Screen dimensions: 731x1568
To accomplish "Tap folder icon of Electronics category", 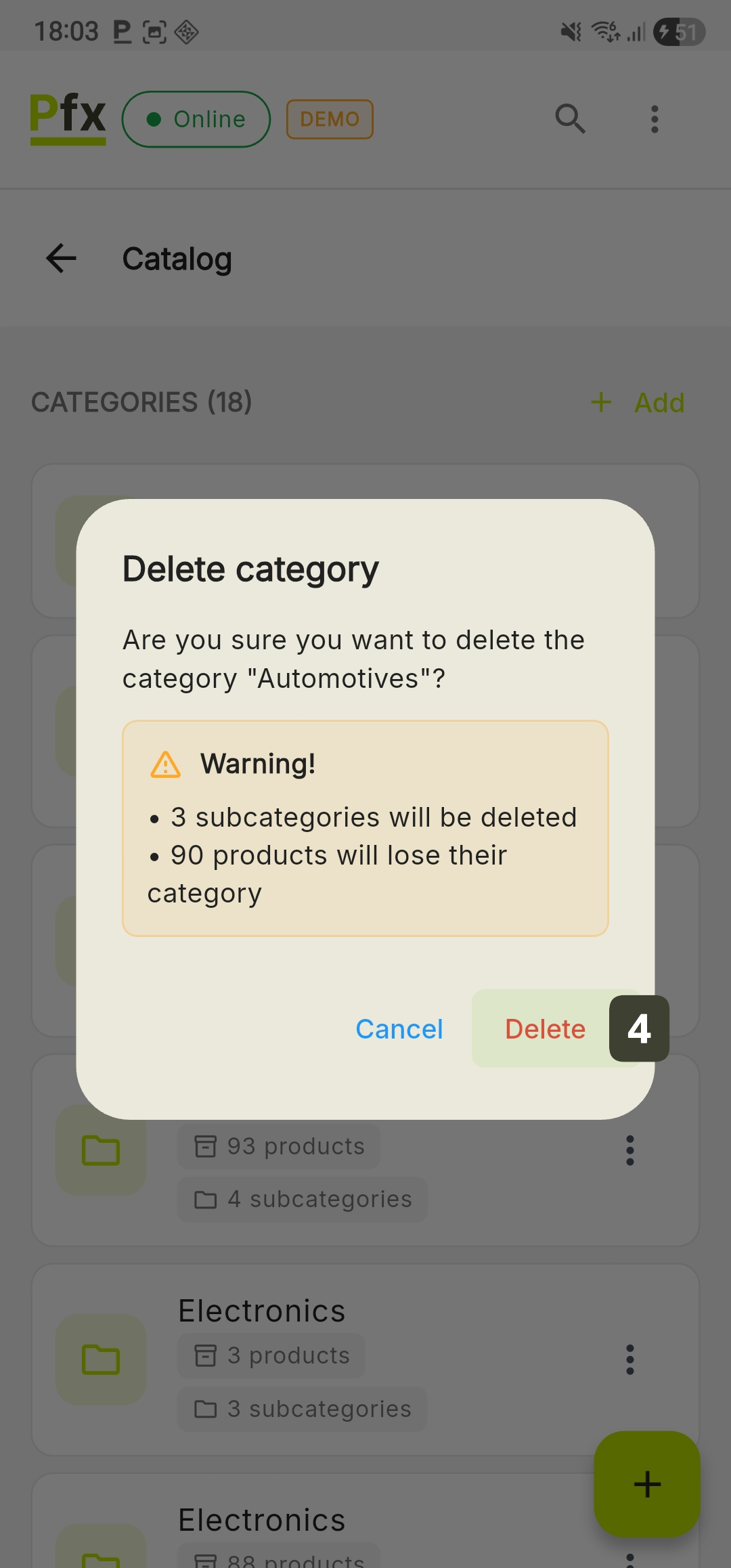I will click(101, 1359).
